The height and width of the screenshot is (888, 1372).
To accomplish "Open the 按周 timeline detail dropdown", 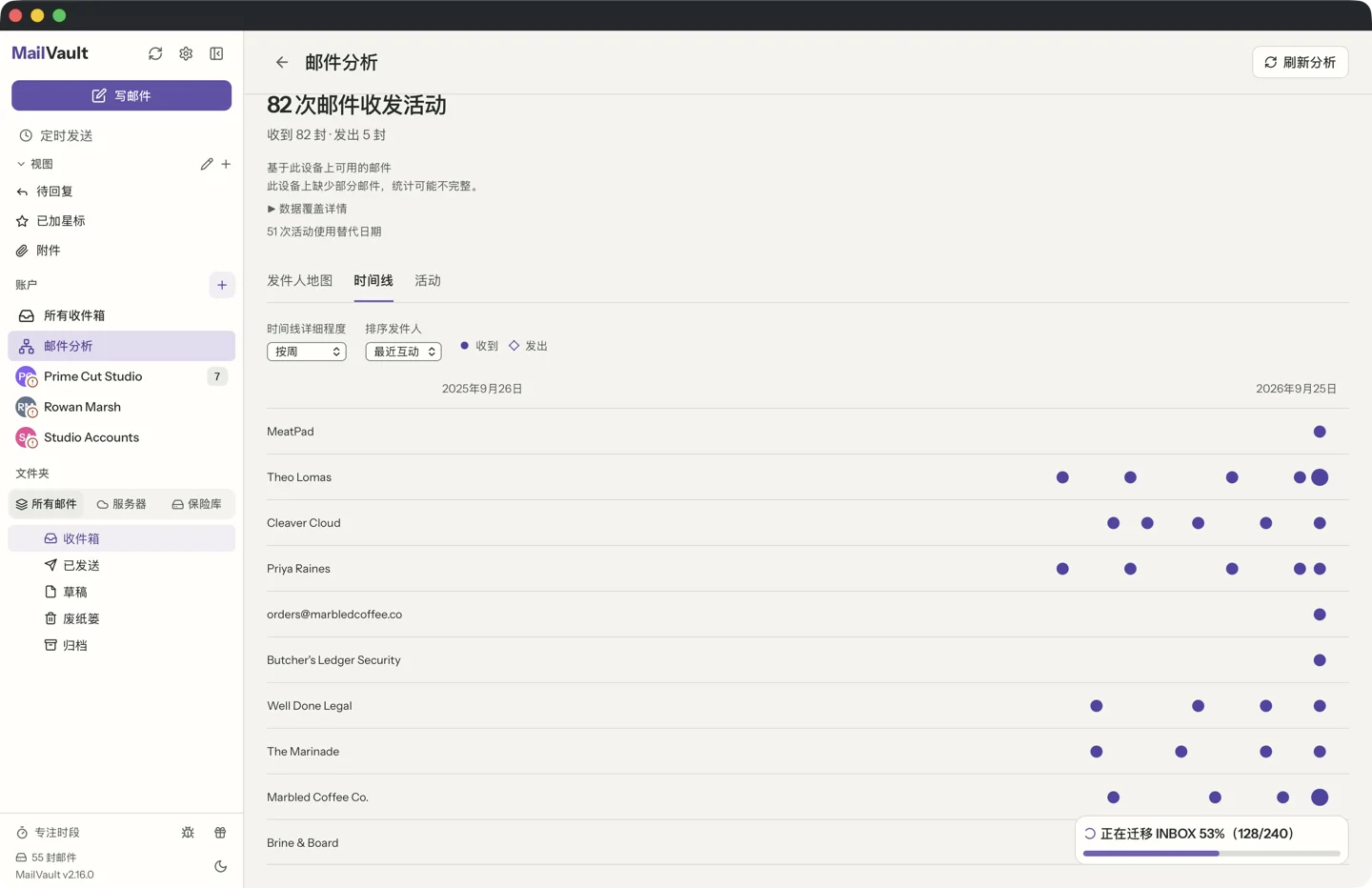I will pyautogui.click(x=307, y=352).
